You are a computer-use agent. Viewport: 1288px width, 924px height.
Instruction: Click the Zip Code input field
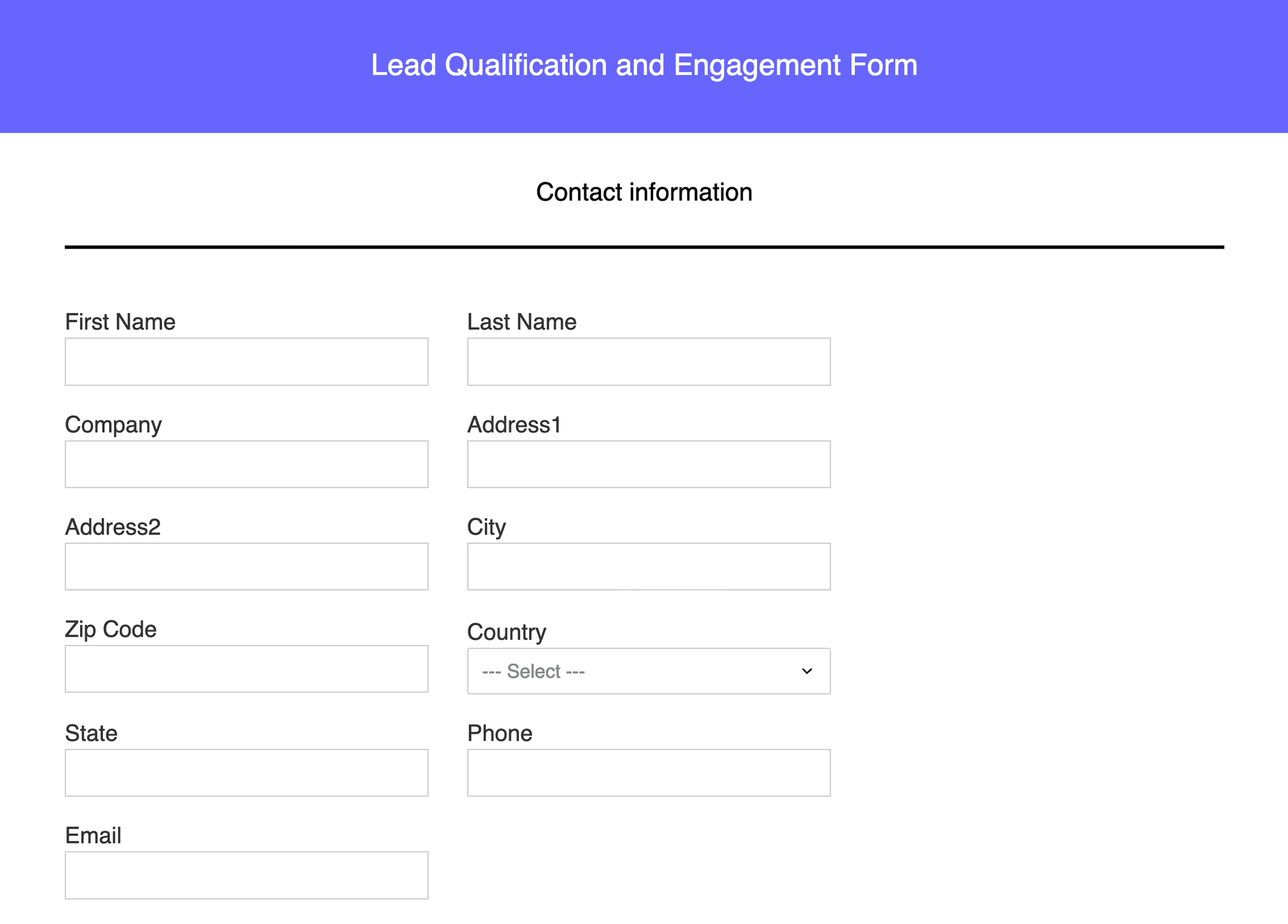point(246,669)
